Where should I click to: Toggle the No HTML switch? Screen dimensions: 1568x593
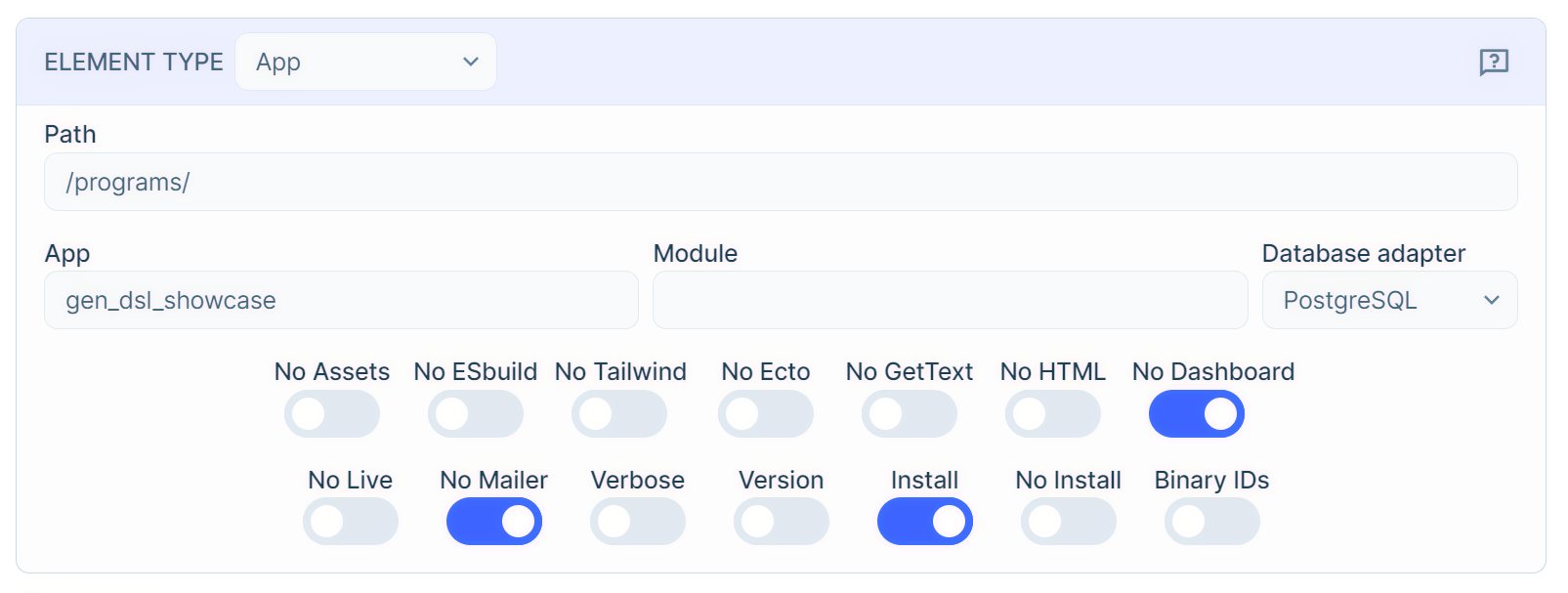(1052, 414)
